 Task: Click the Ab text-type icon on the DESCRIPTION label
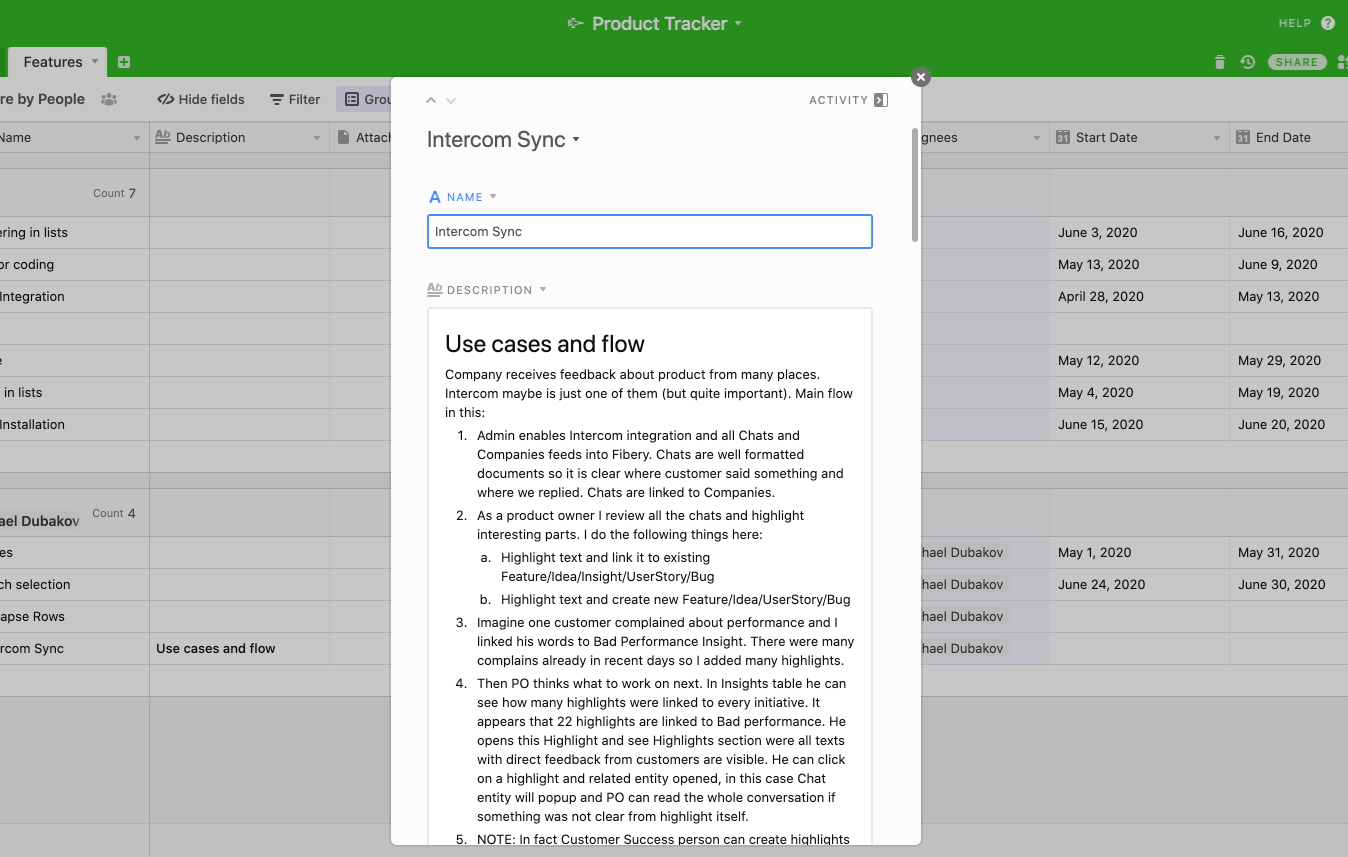point(435,289)
